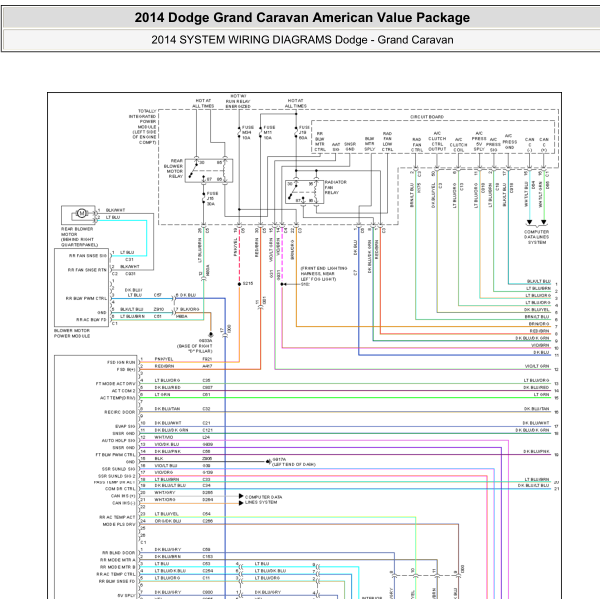The image size is (600, 599).
Task: Click the 'RR MODE MTR A' pin label
Action: pyautogui.click(x=117, y=560)
